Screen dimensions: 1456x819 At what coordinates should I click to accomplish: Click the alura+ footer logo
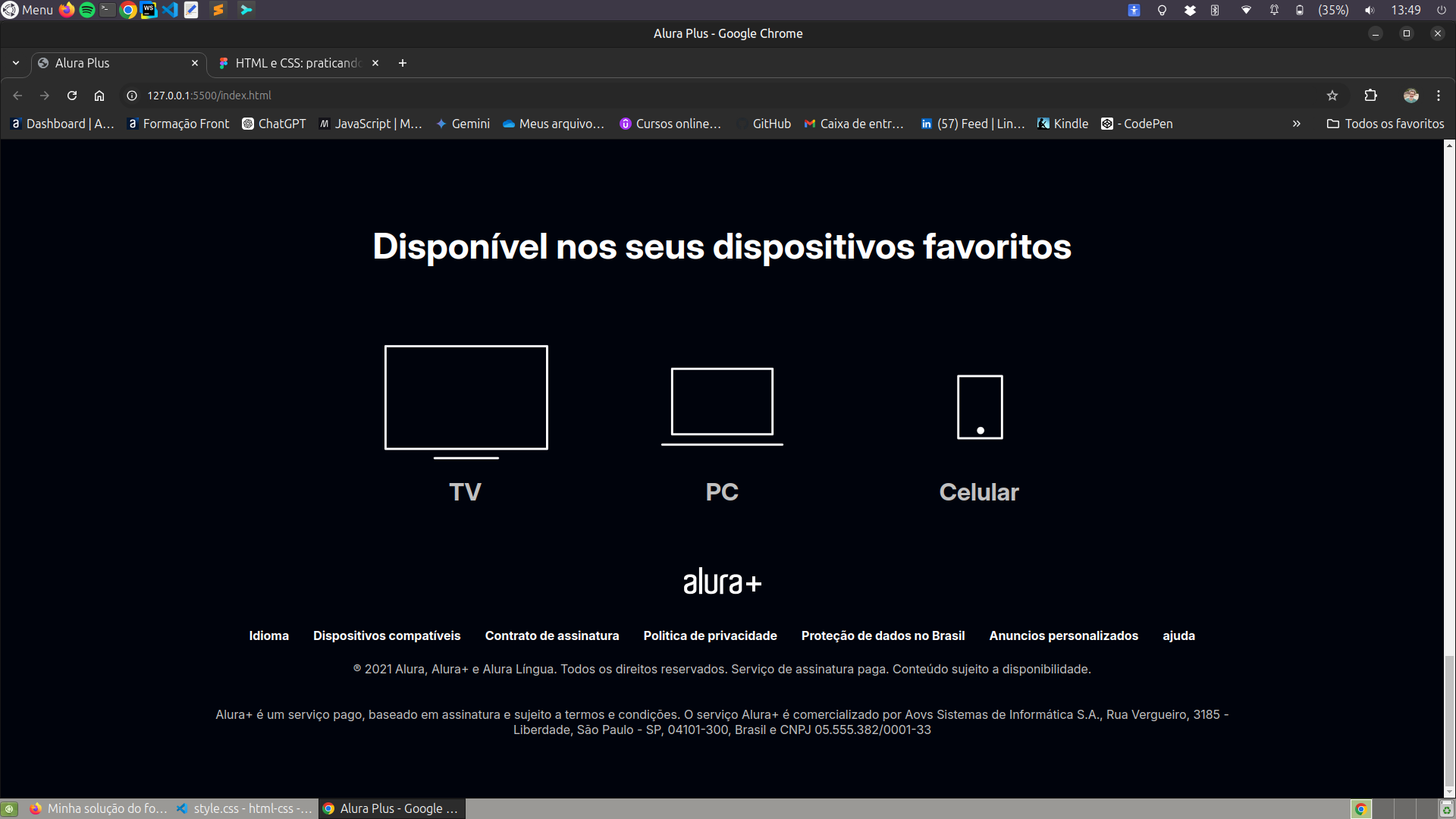coord(722,582)
